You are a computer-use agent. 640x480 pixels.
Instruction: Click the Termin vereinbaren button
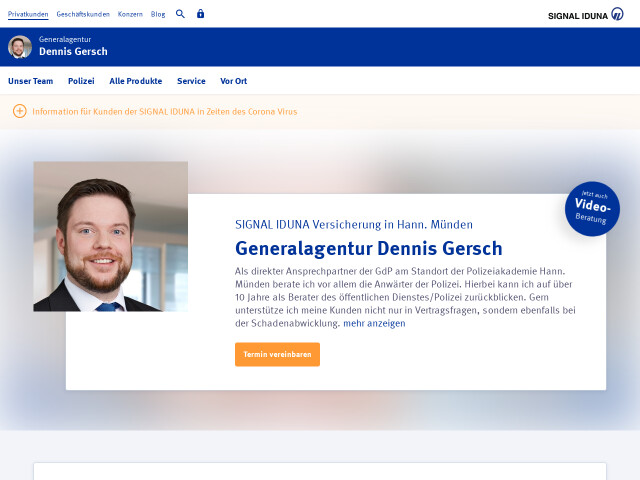tap(277, 354)
